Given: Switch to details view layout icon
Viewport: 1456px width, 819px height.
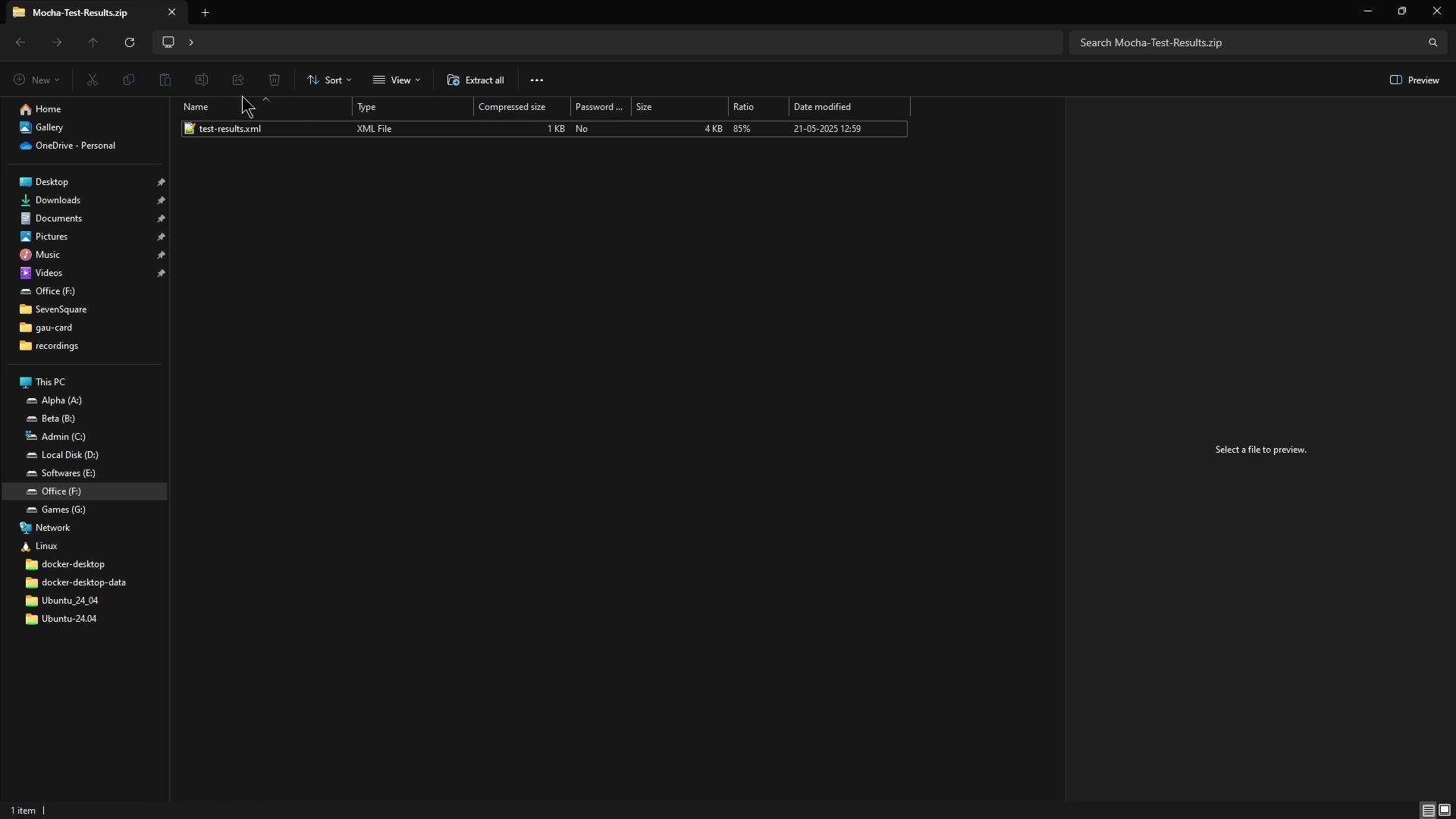Looking at the screenshot, I should 1428,811.
